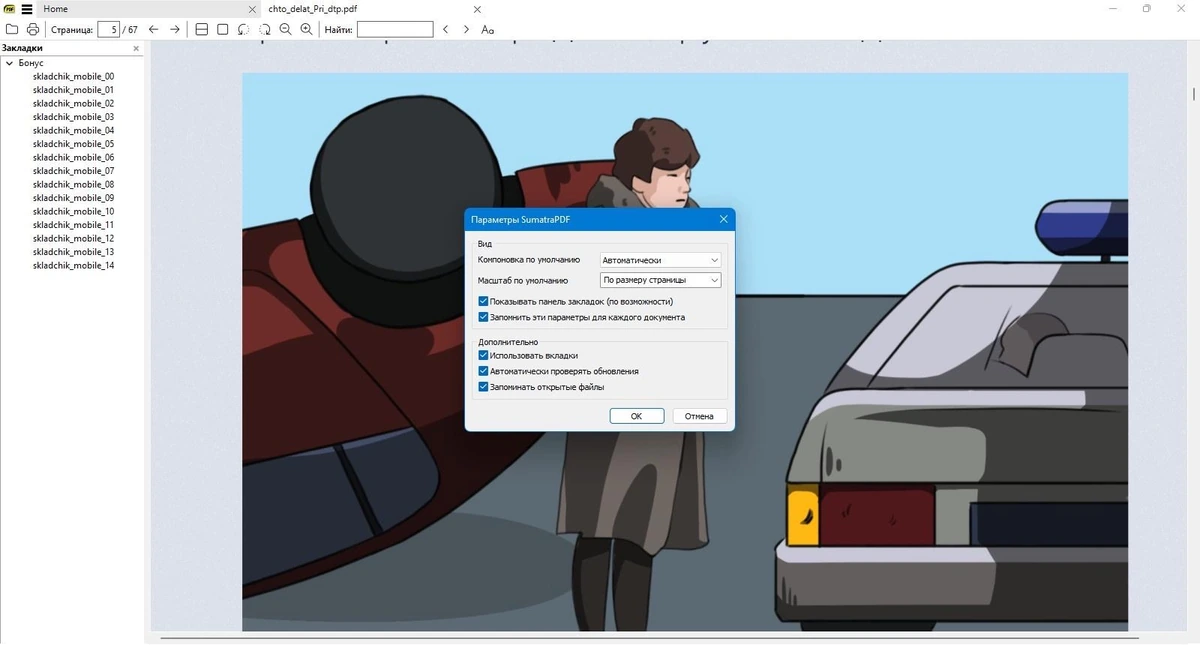Screen dimensions: 1200x645
Task: Open bookmark skladchik_mobile_05
Action: point(73,144)
